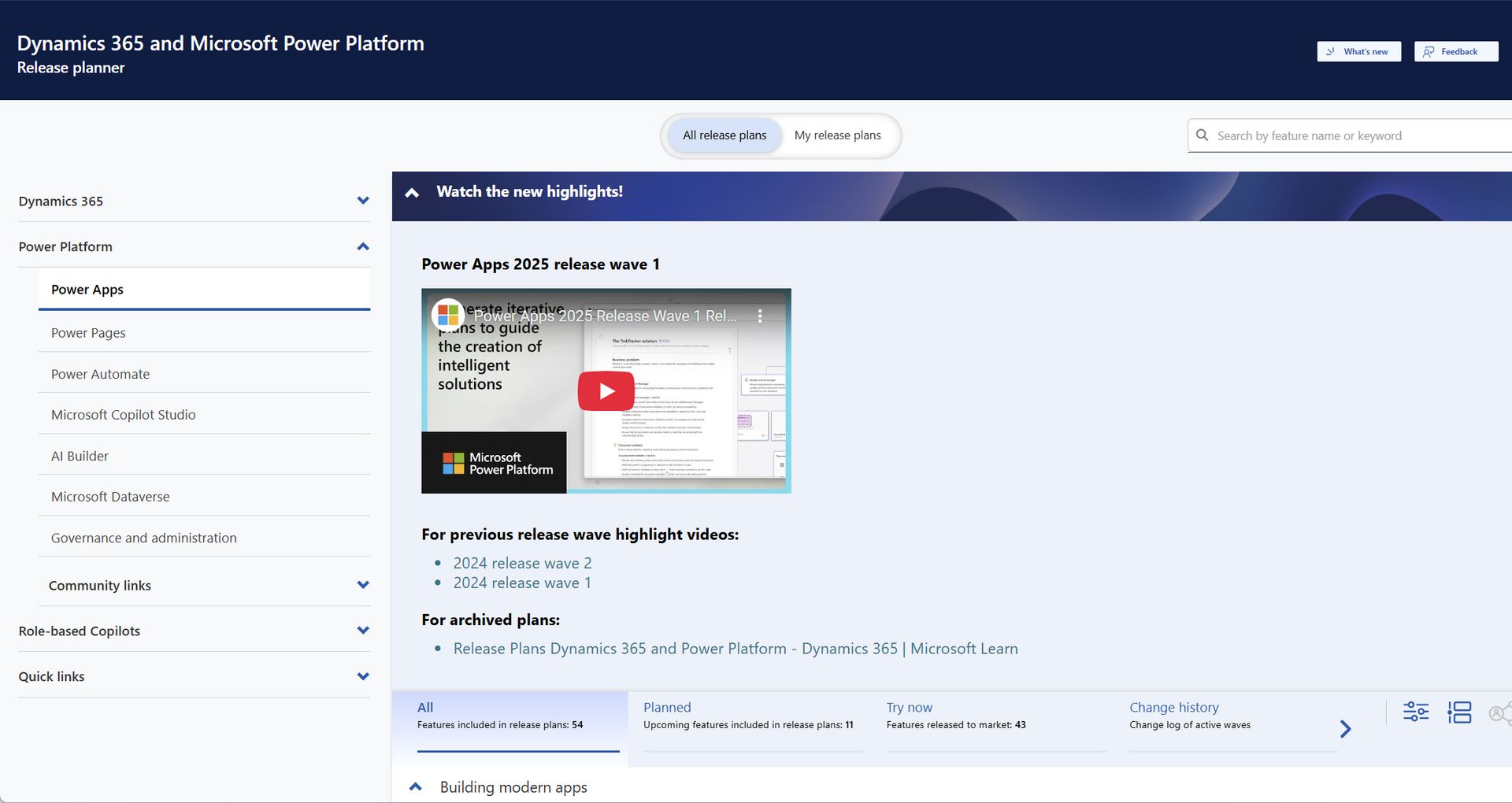Open the 2024 release wave 2 link

point(522,564)
